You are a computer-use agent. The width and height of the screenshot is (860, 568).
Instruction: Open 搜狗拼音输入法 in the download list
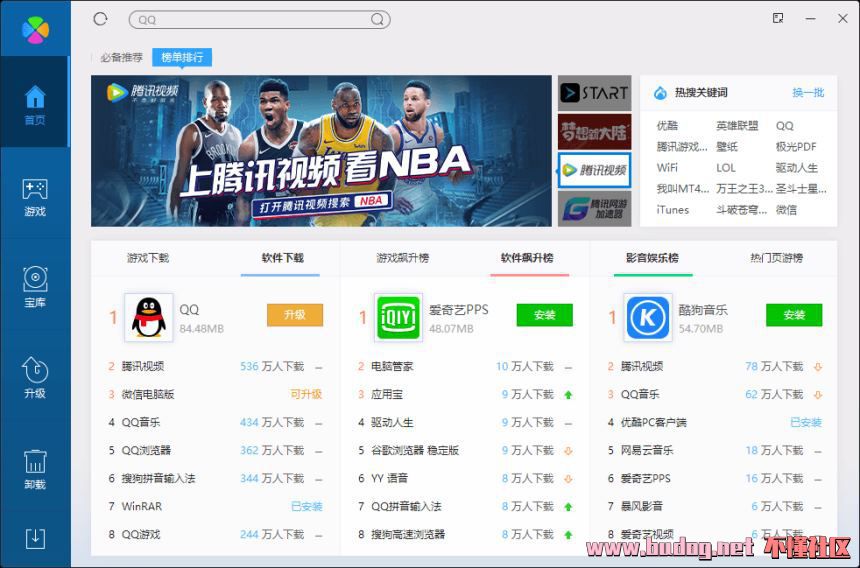pyautogui.click(x=159, y=479)
